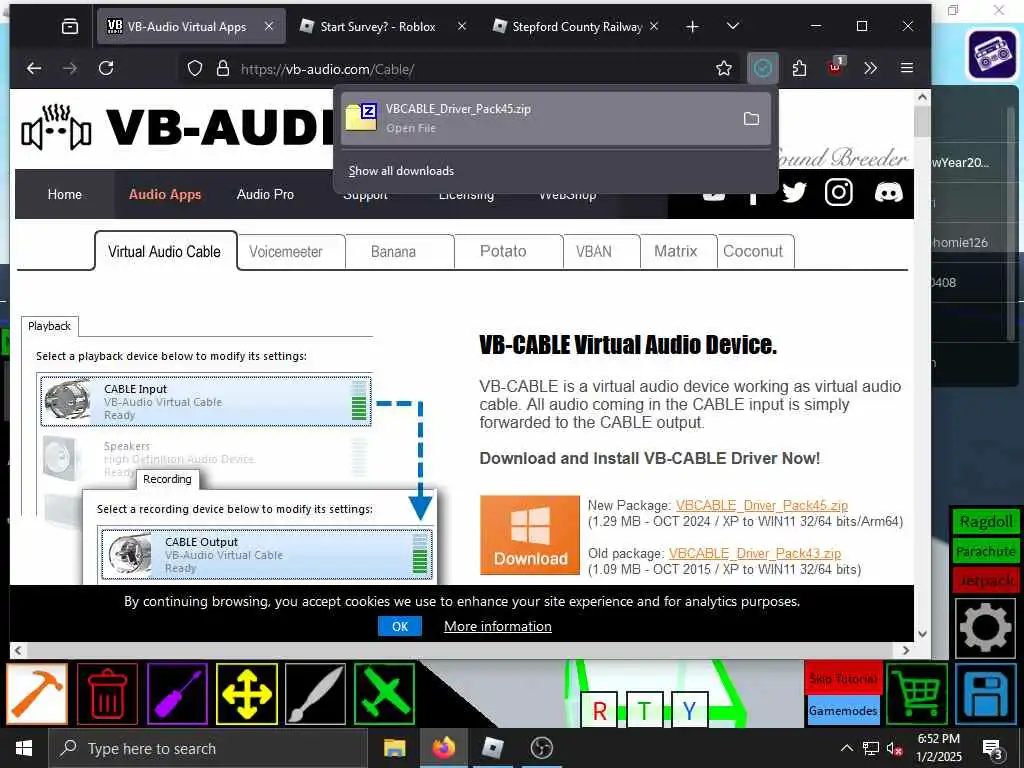The image size is (1024, 768).
Task: Select the red trash can delete tool
Action: tap(107, 694)
